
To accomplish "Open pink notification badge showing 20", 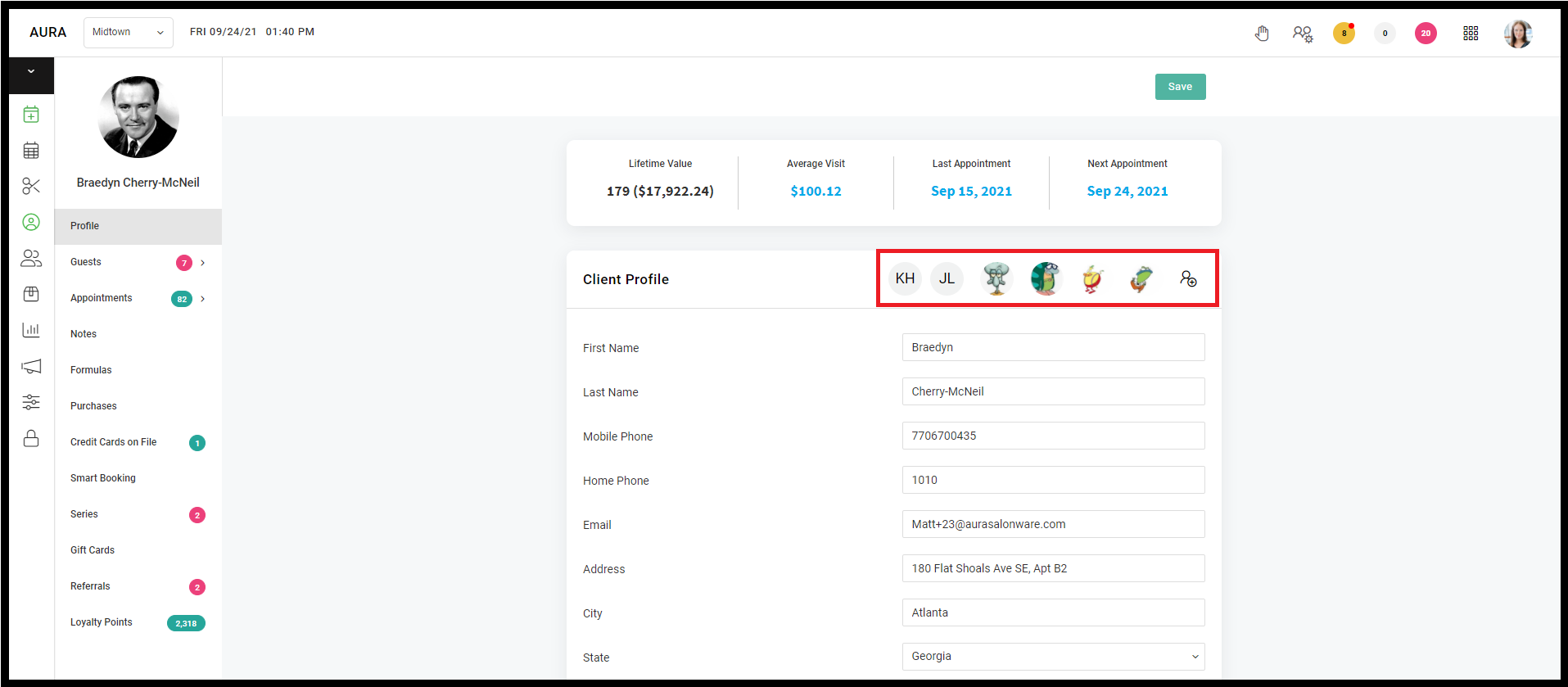I will 1426,34.
